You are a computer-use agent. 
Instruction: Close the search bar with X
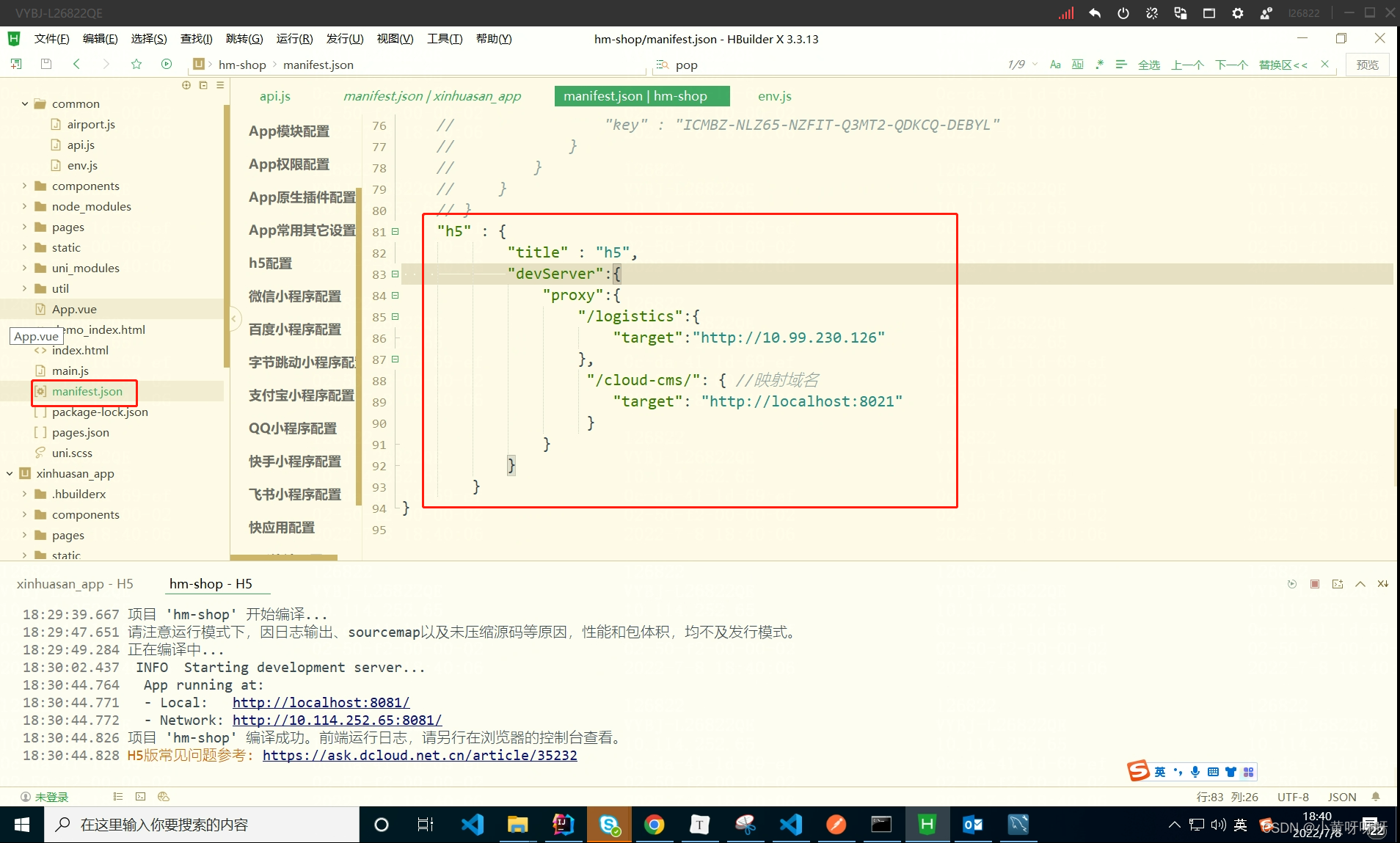pyautogui.click(x=1324, y=64)
